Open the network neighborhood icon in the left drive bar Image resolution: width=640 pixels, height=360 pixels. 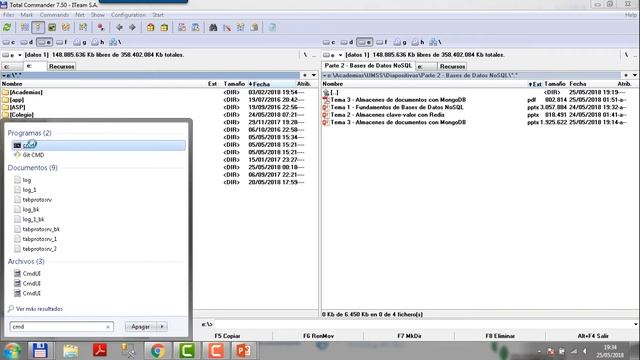[115, 42]
